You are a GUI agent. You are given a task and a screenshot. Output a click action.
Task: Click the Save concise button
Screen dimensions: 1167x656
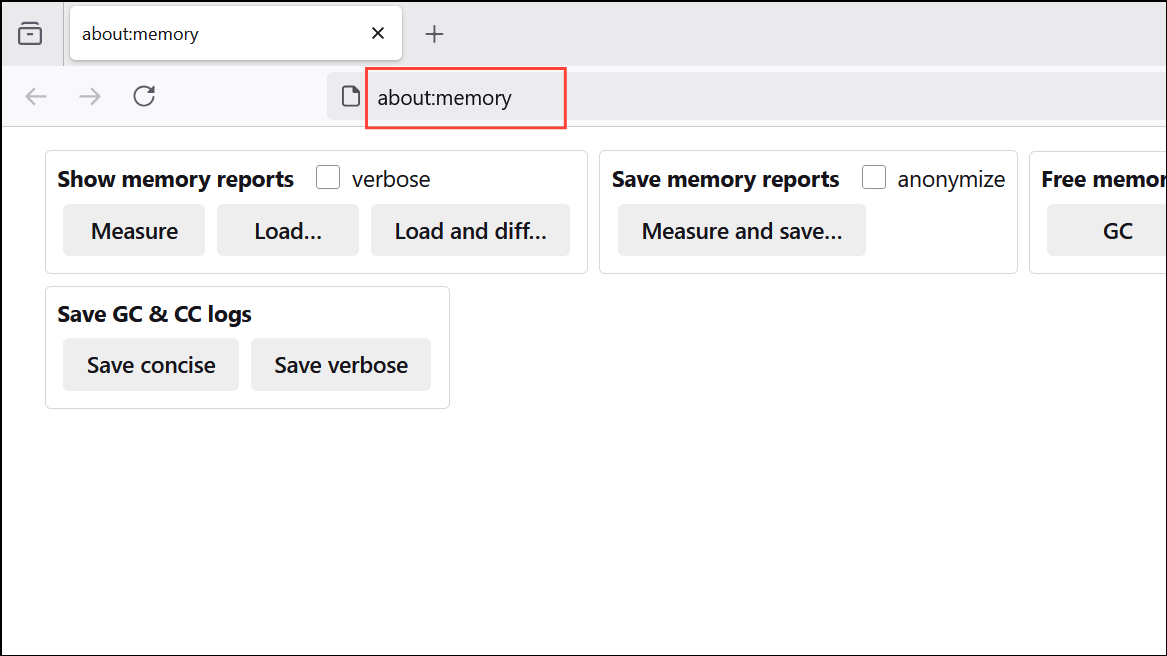pos(150,364)
